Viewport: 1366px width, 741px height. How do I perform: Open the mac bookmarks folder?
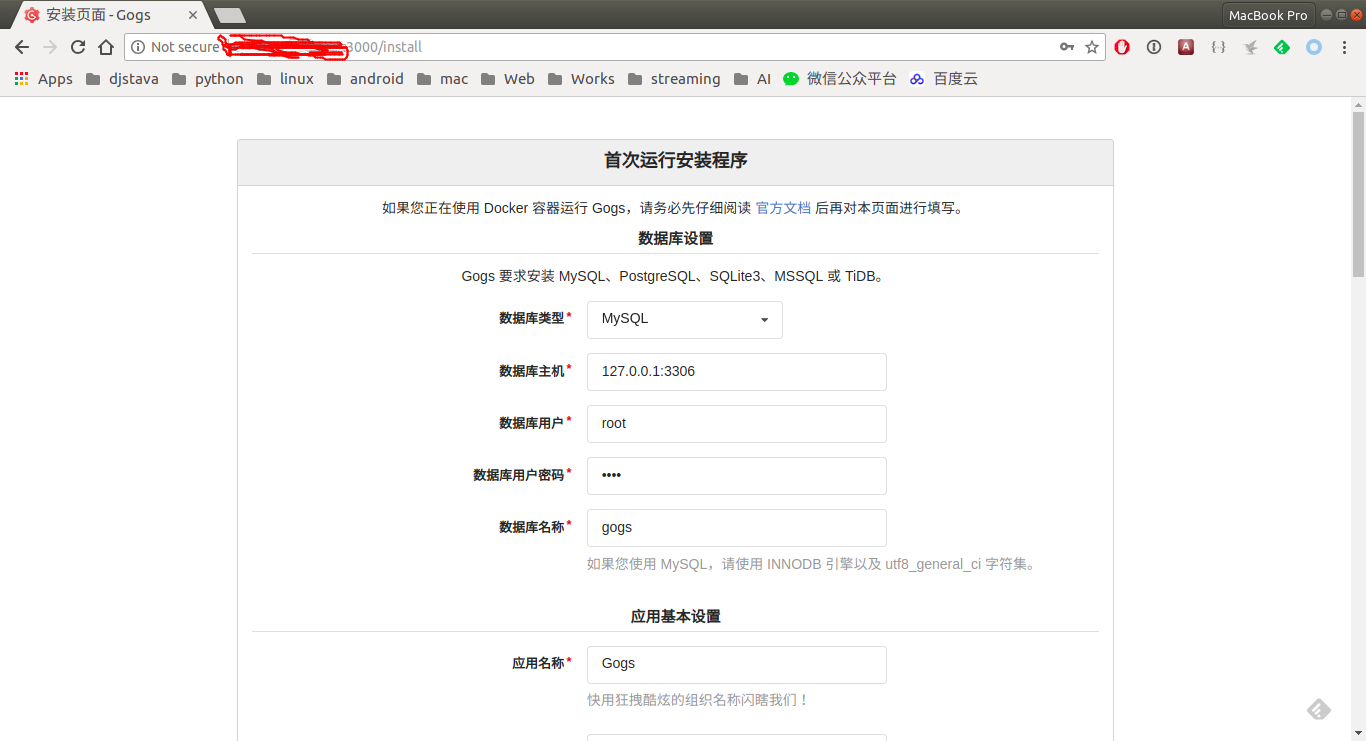442,79
